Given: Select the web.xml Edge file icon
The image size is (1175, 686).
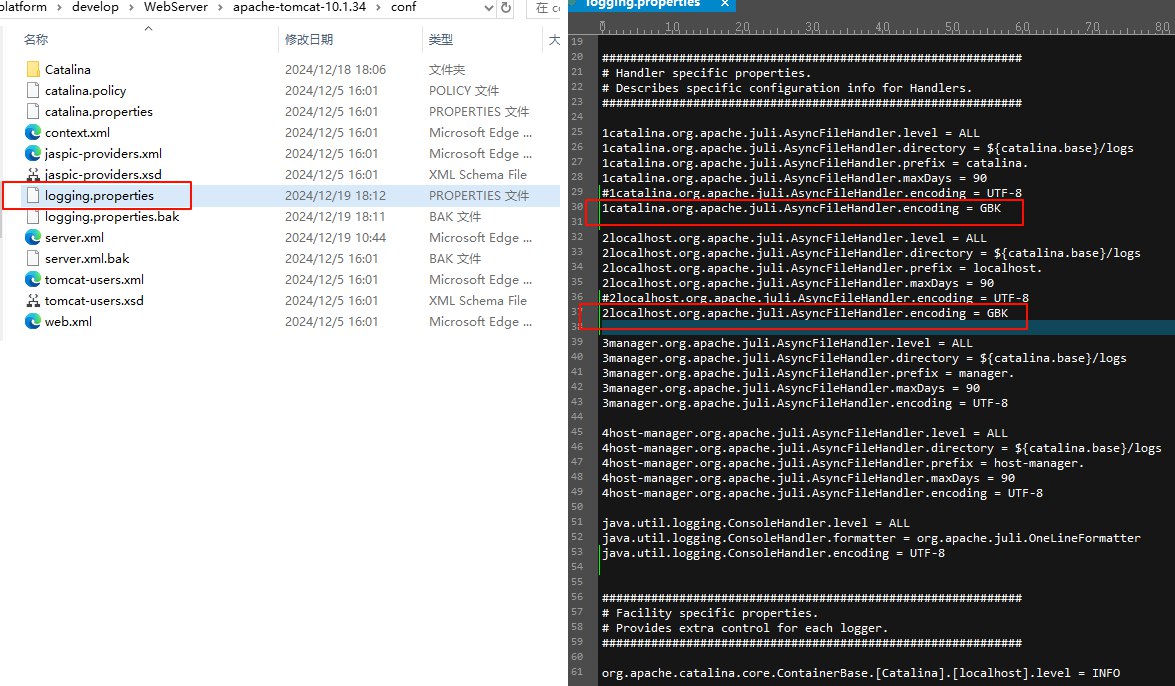Looking at the screenshot, I should 33,322.
